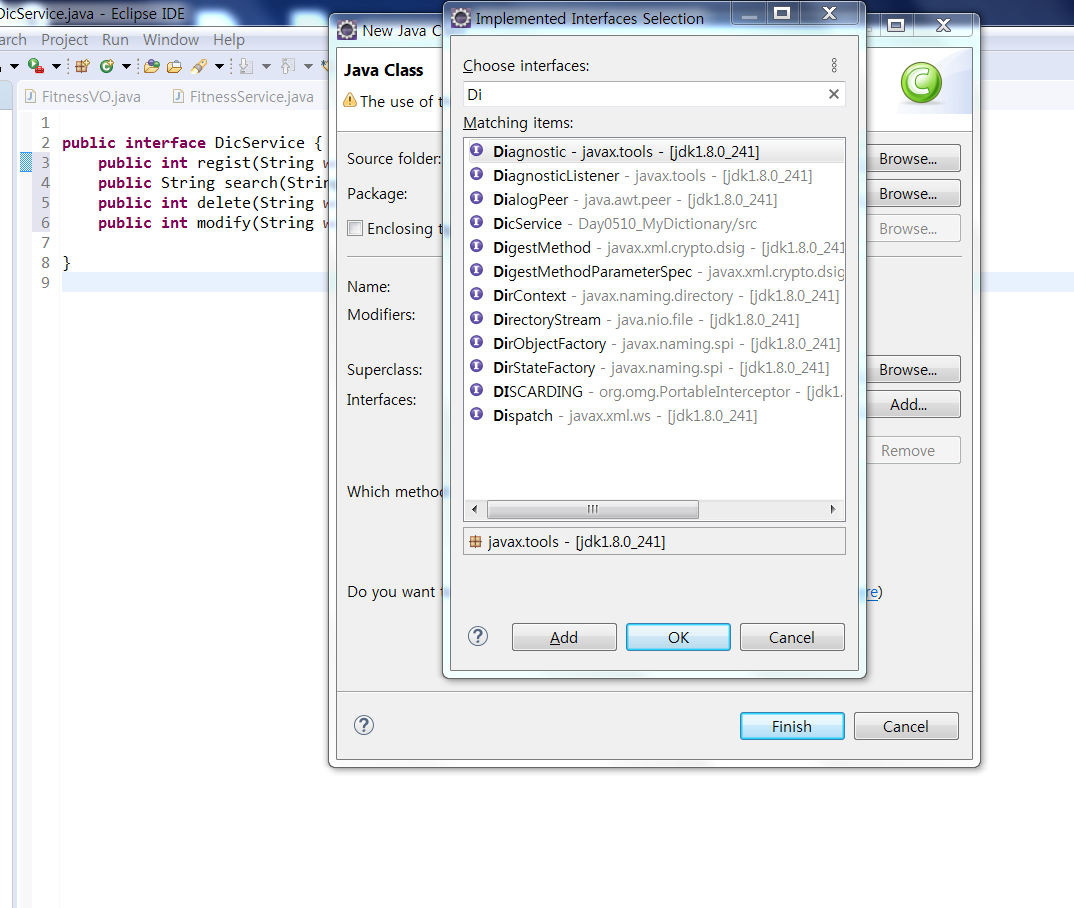Select DirectoryStream - java.nio.file item
Image resolution: width=1074 pixels, height=908 pixels.
tap(654, 319)
